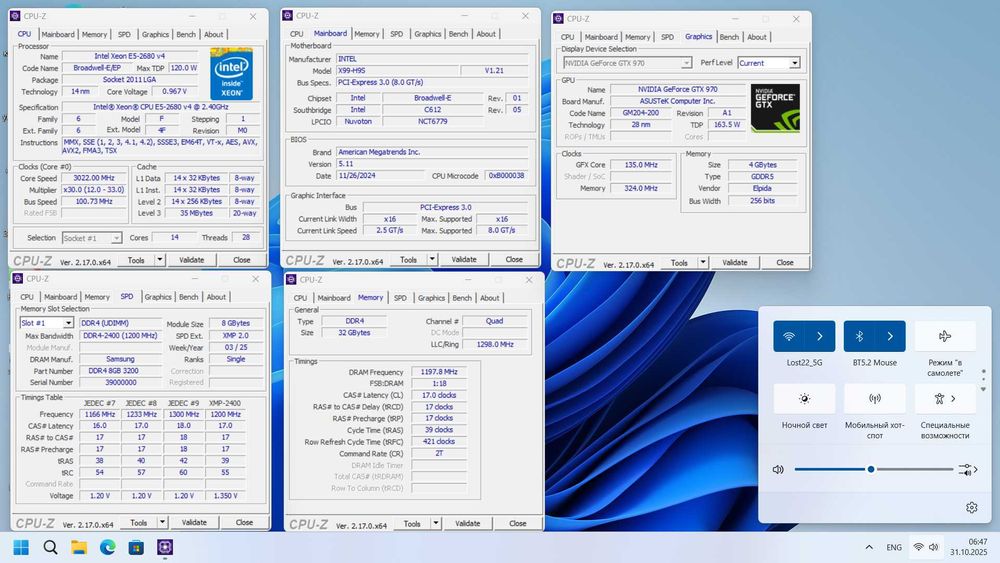The image size is (1000, 563).
Task: Expand Wi-Fi networks list arrow
Action: [820, 336]
